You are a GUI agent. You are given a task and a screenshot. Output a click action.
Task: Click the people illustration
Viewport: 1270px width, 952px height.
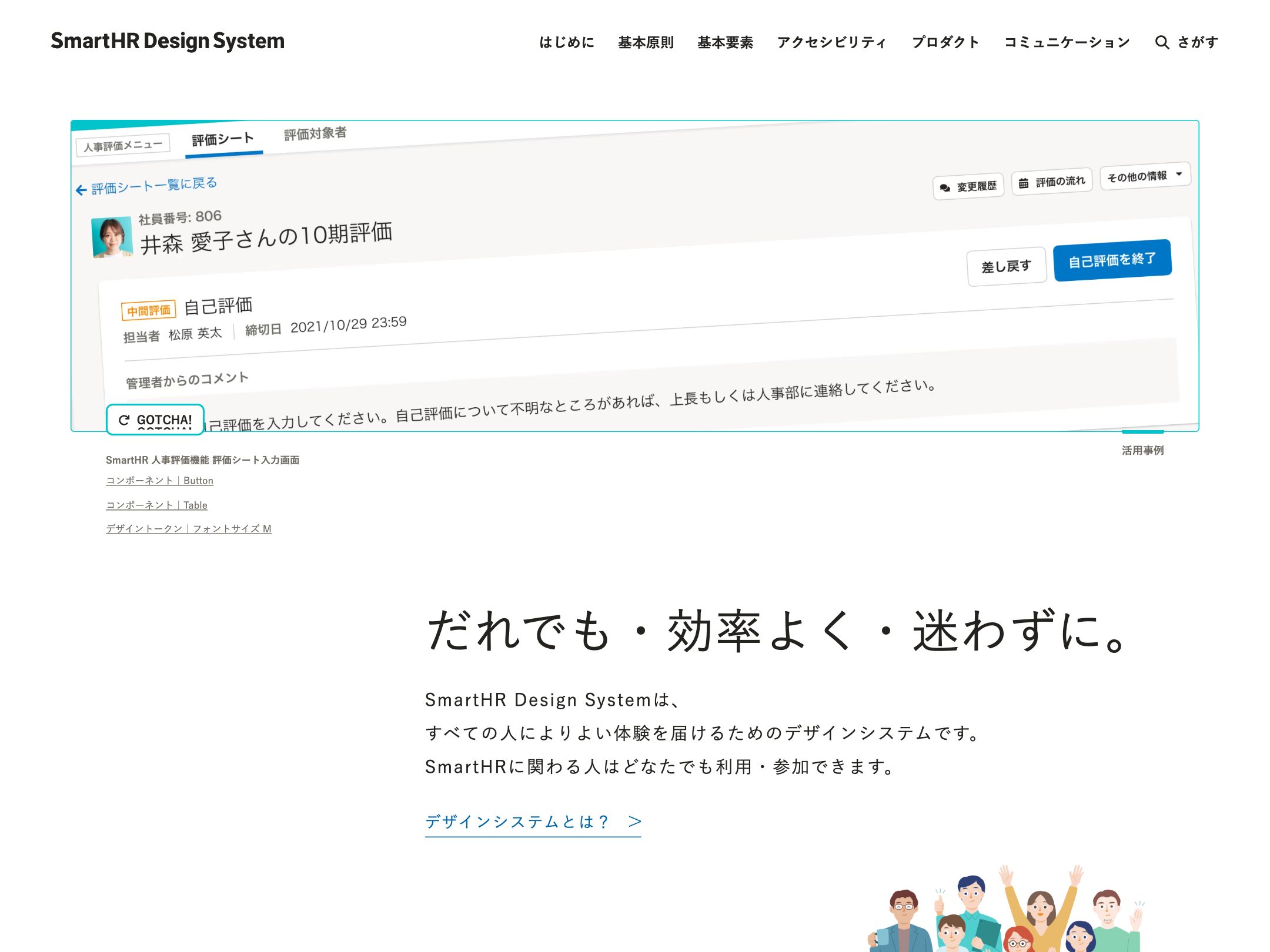tap(1007, 908)
